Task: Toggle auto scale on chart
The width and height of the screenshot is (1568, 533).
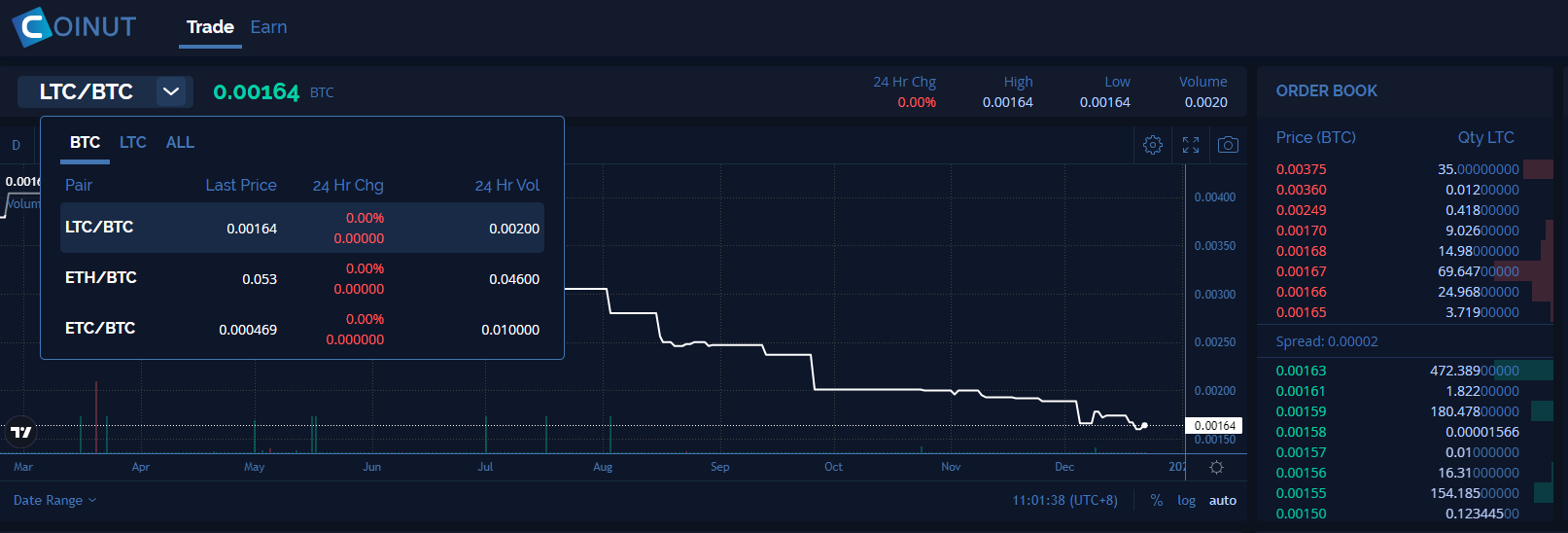Action: pos(1223,500)
